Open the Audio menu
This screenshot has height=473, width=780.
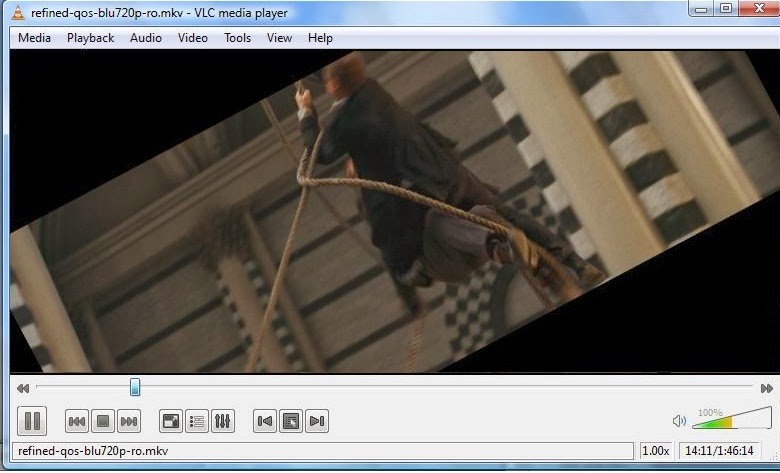pos(146,38)
